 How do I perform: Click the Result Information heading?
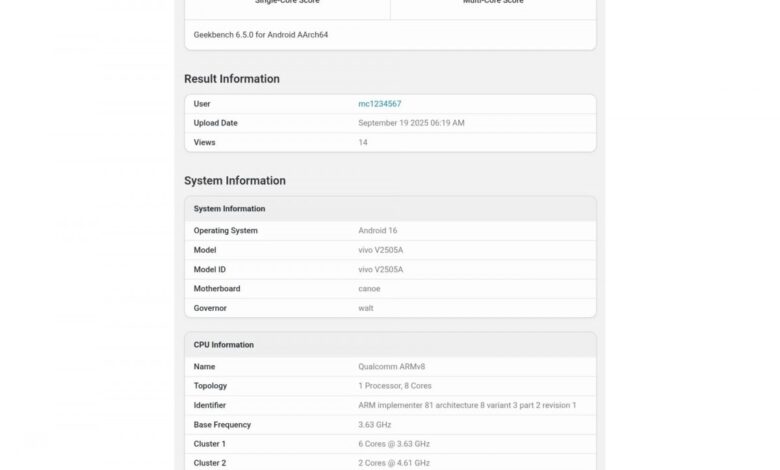(x=232, y=79)
